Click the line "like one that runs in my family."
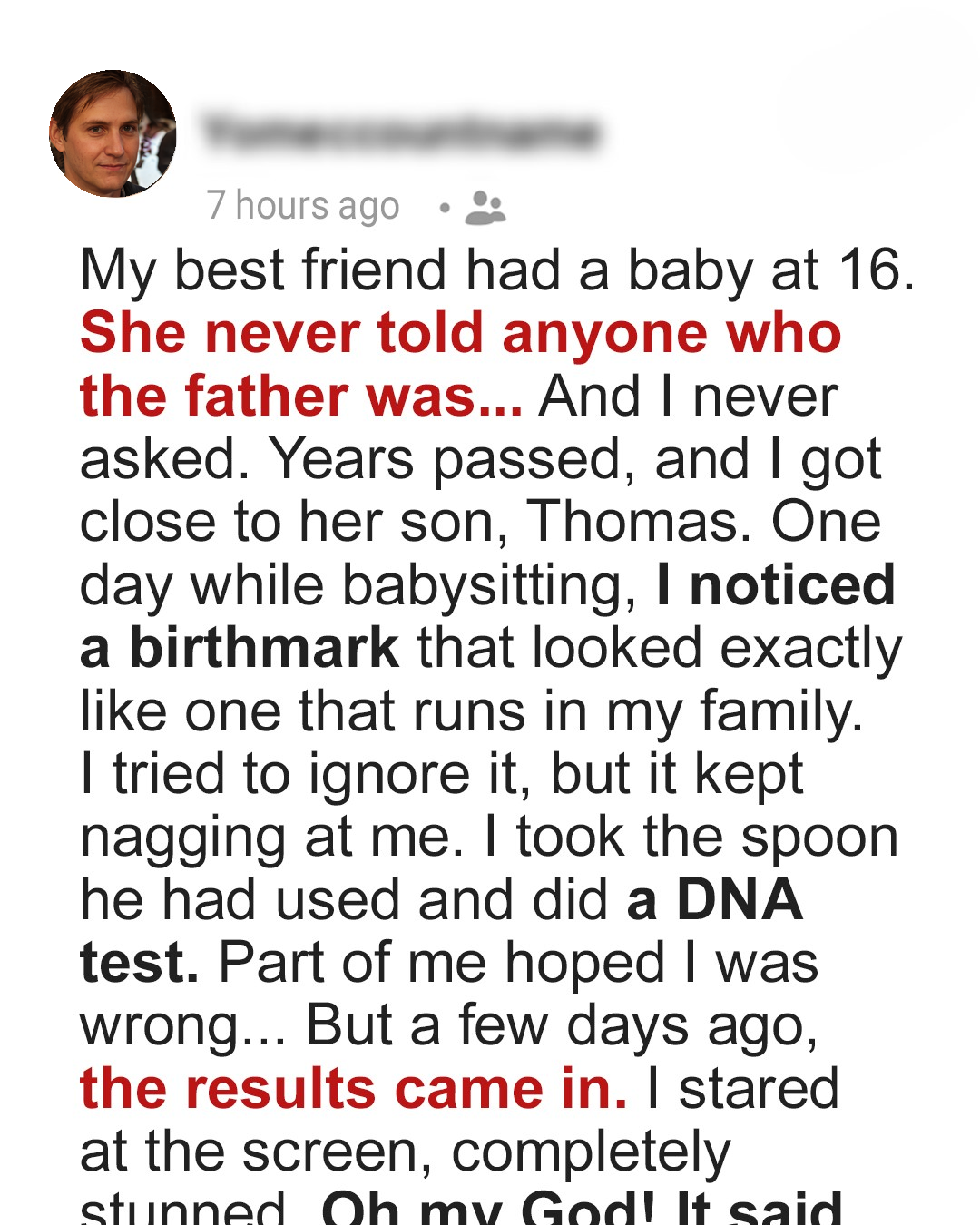The height and width of the screenshot is (1225, 980). pyautogui.click(x=472, y=711)
